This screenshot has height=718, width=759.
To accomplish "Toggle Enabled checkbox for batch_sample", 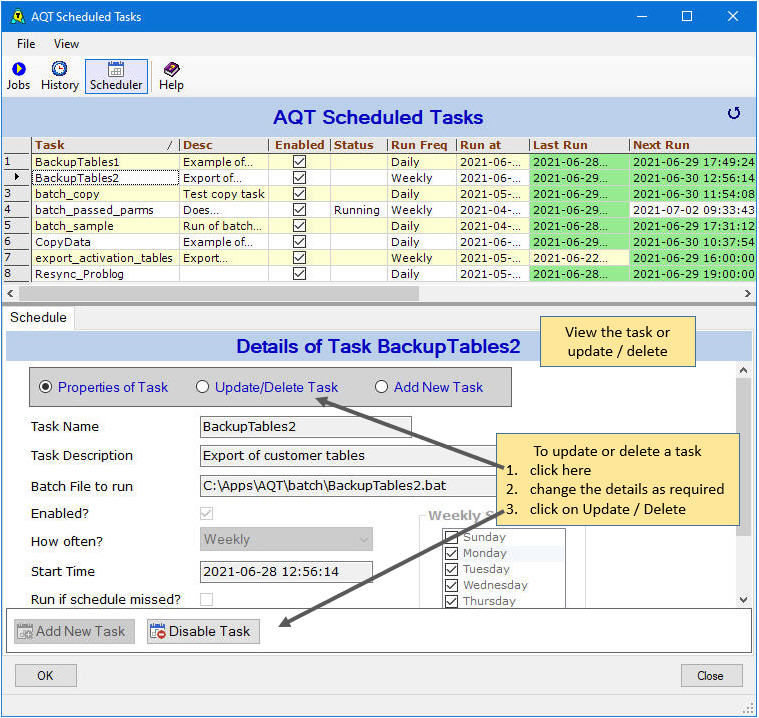I will [300, 226].
